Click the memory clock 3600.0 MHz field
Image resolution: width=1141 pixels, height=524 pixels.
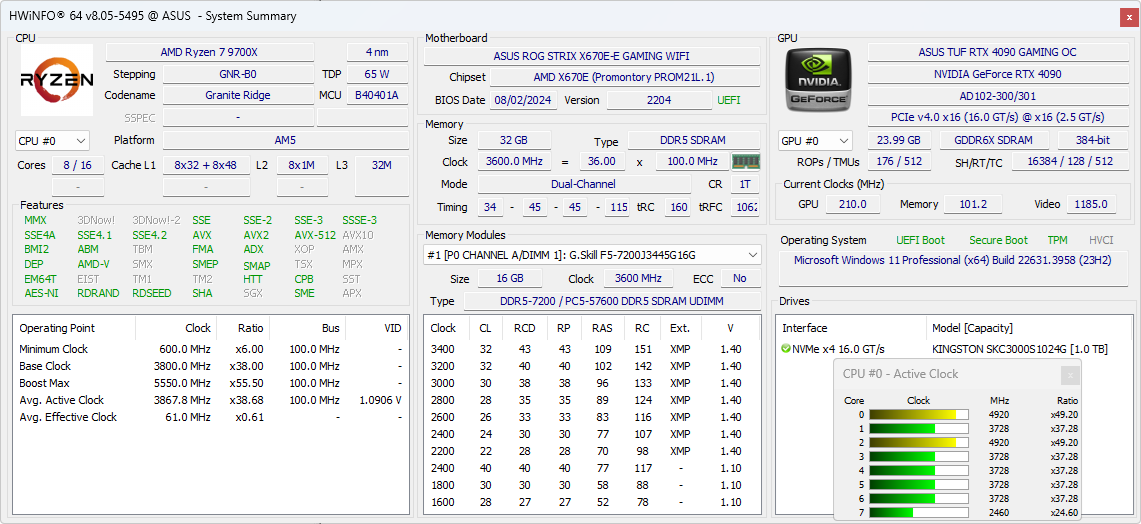[x=514, y=162]
